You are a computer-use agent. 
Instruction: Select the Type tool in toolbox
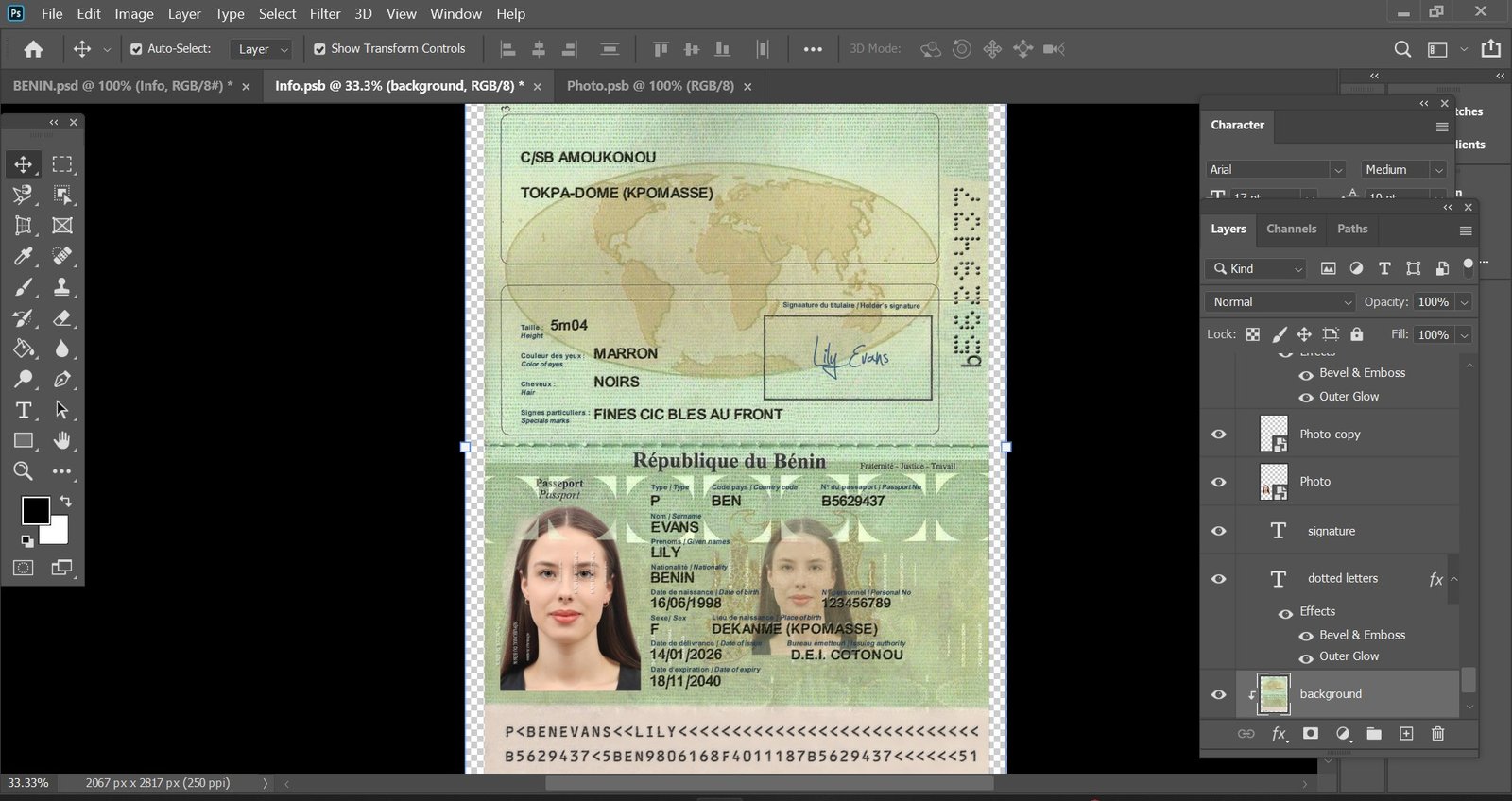pos(24,410)
